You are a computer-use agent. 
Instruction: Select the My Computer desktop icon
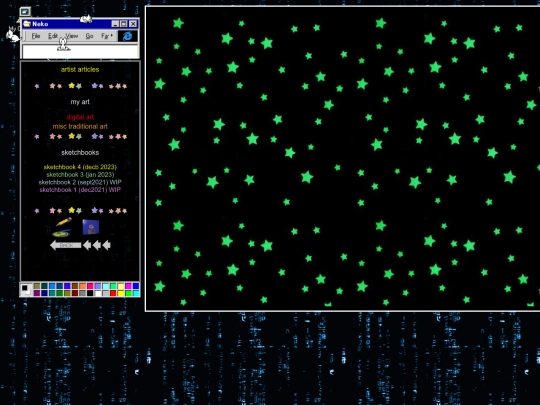tap(25, 12)
